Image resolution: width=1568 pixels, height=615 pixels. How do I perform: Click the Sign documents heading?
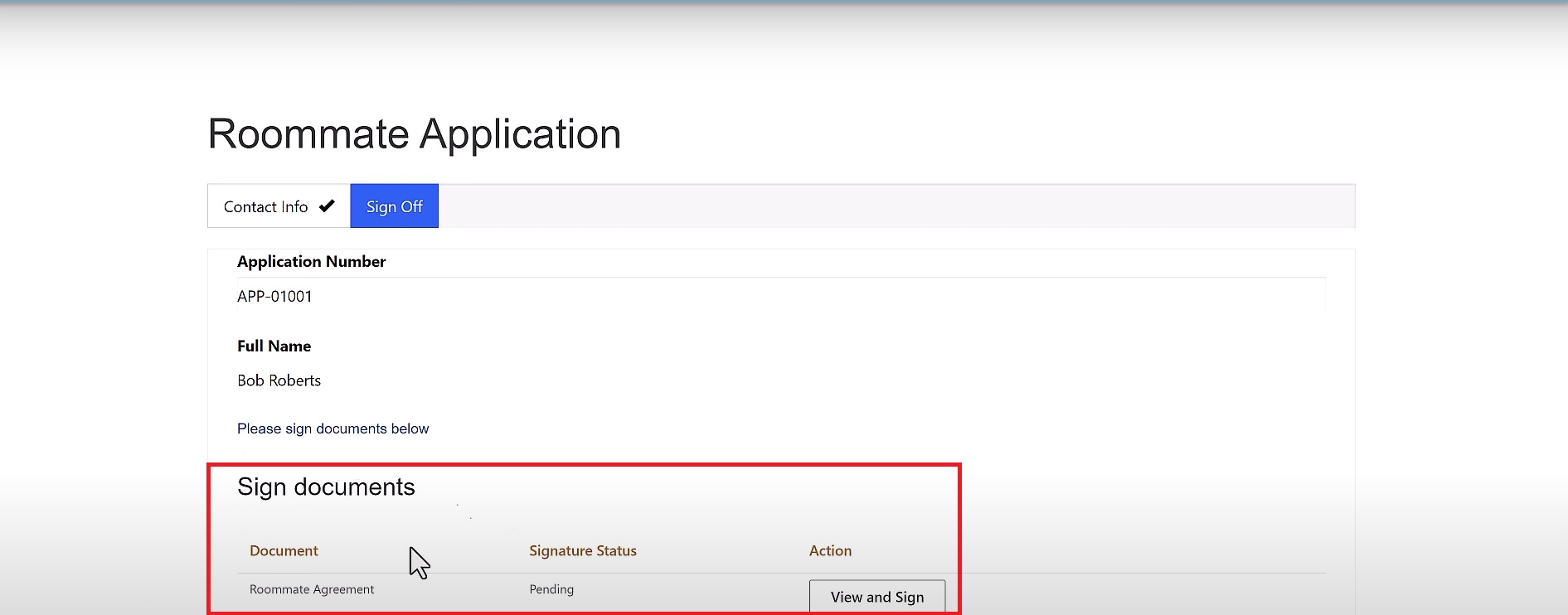coord(326,487)
